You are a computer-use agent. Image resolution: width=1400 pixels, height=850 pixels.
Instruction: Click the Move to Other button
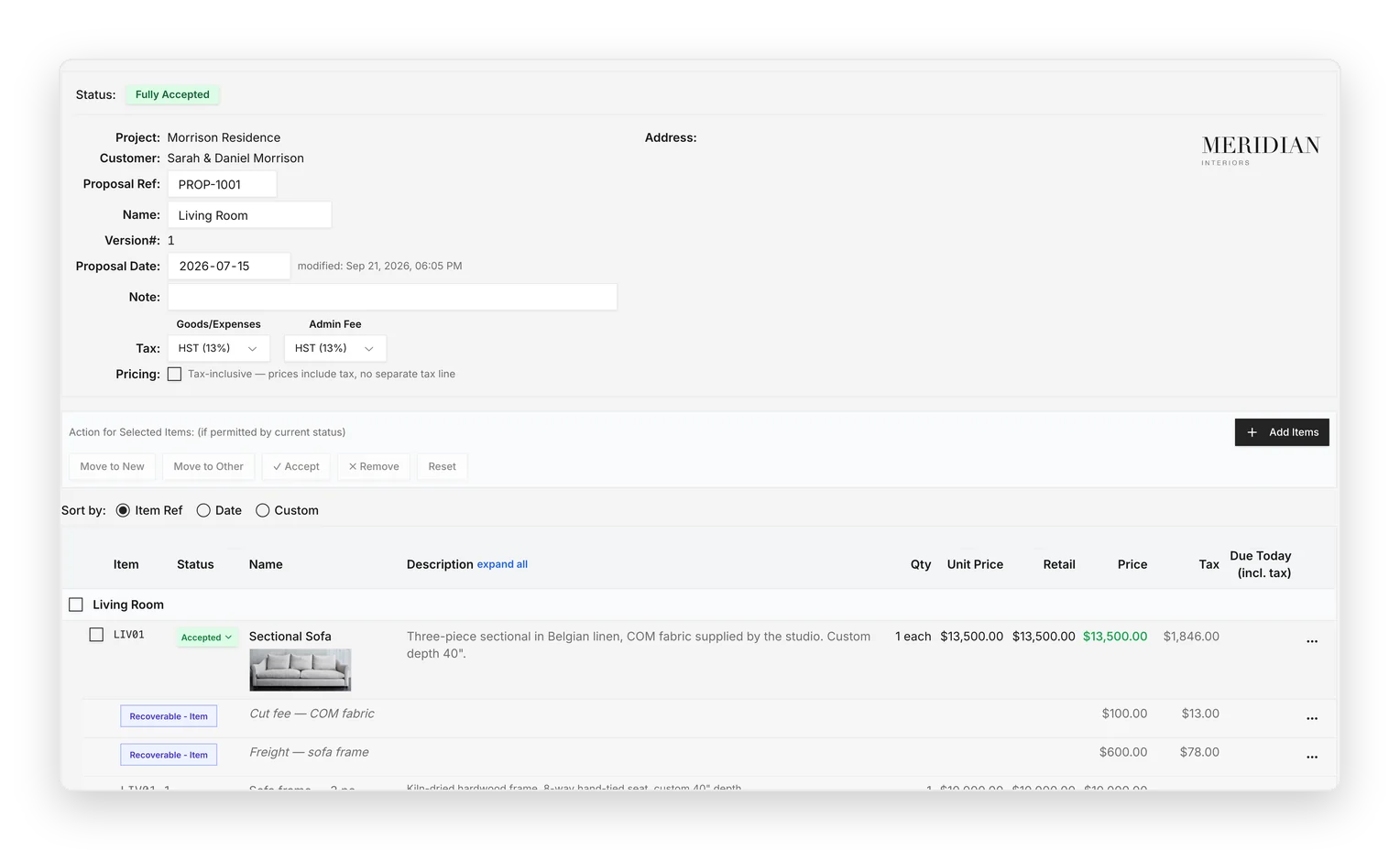[208, 466]
